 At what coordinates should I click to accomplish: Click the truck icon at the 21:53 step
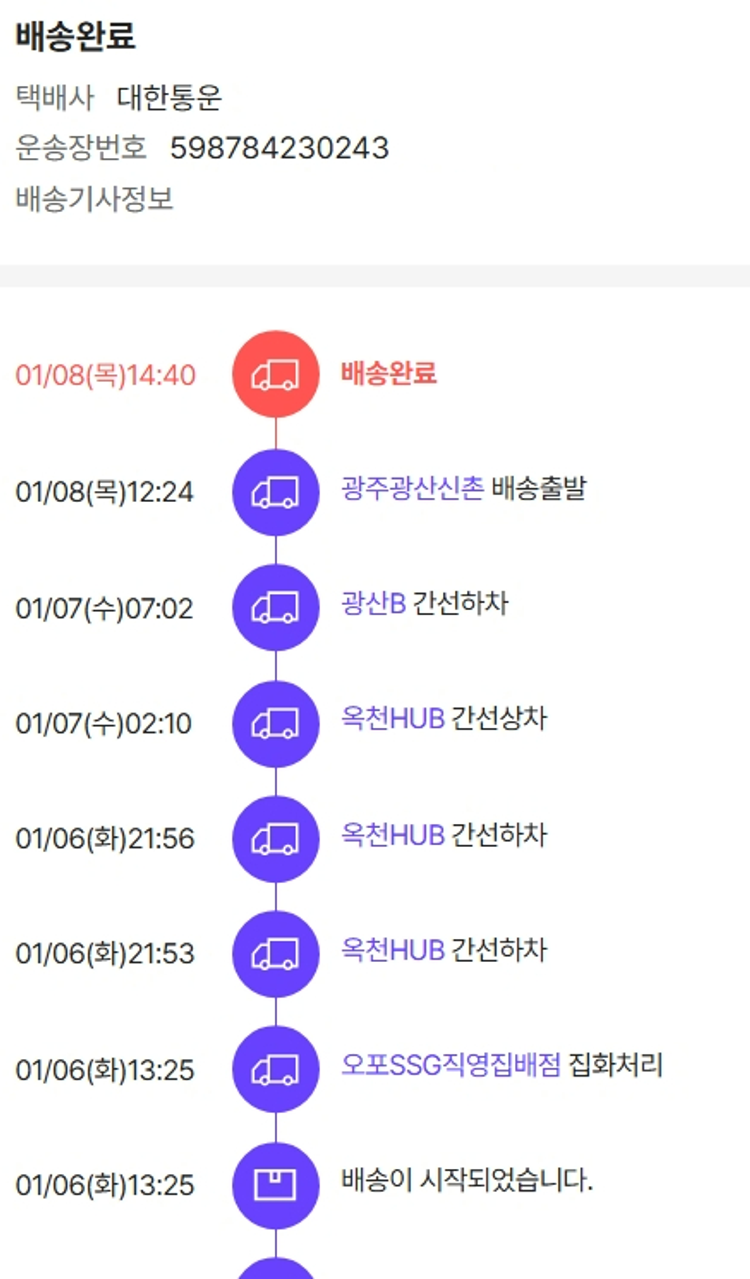275,953
